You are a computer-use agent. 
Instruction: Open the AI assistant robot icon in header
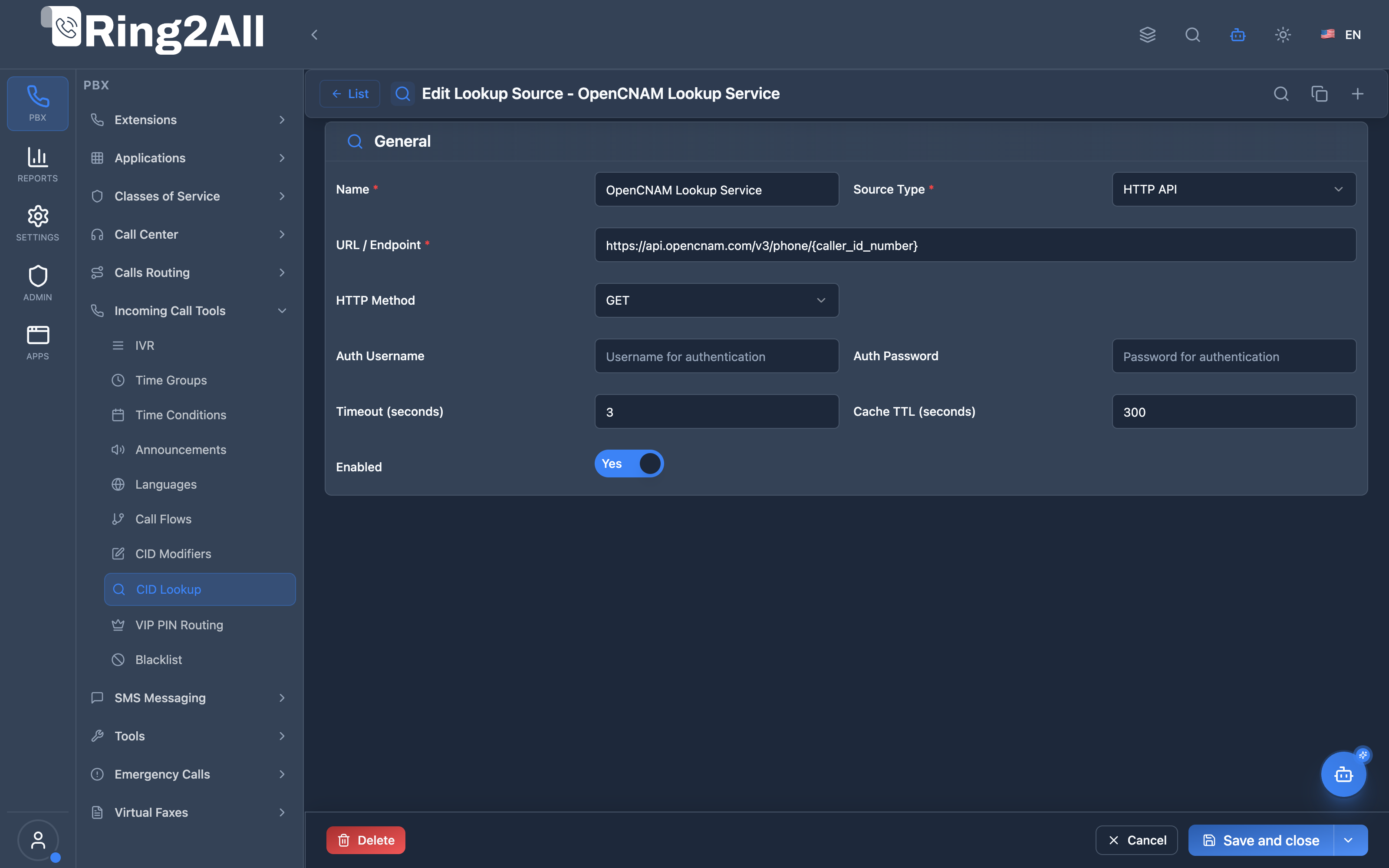tap(1238, 34)
